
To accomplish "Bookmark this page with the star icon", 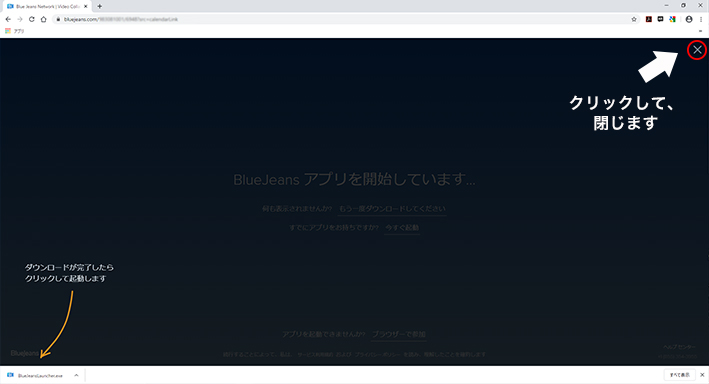I will (634, 19).
